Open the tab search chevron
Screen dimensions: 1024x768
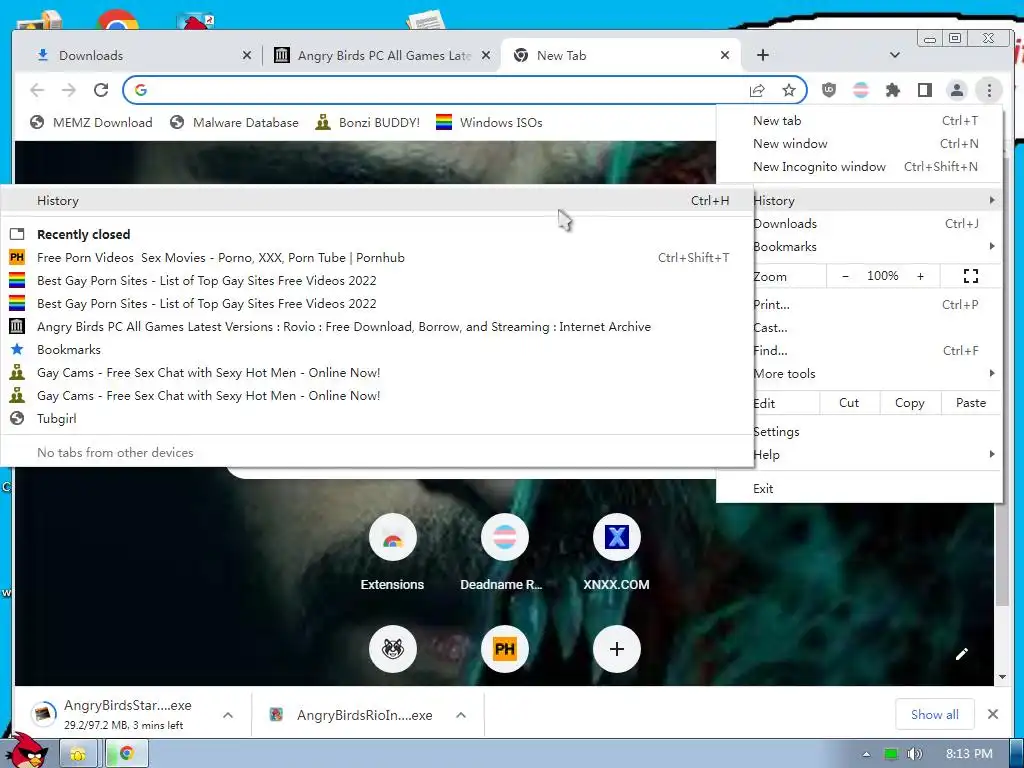[895, 56]
